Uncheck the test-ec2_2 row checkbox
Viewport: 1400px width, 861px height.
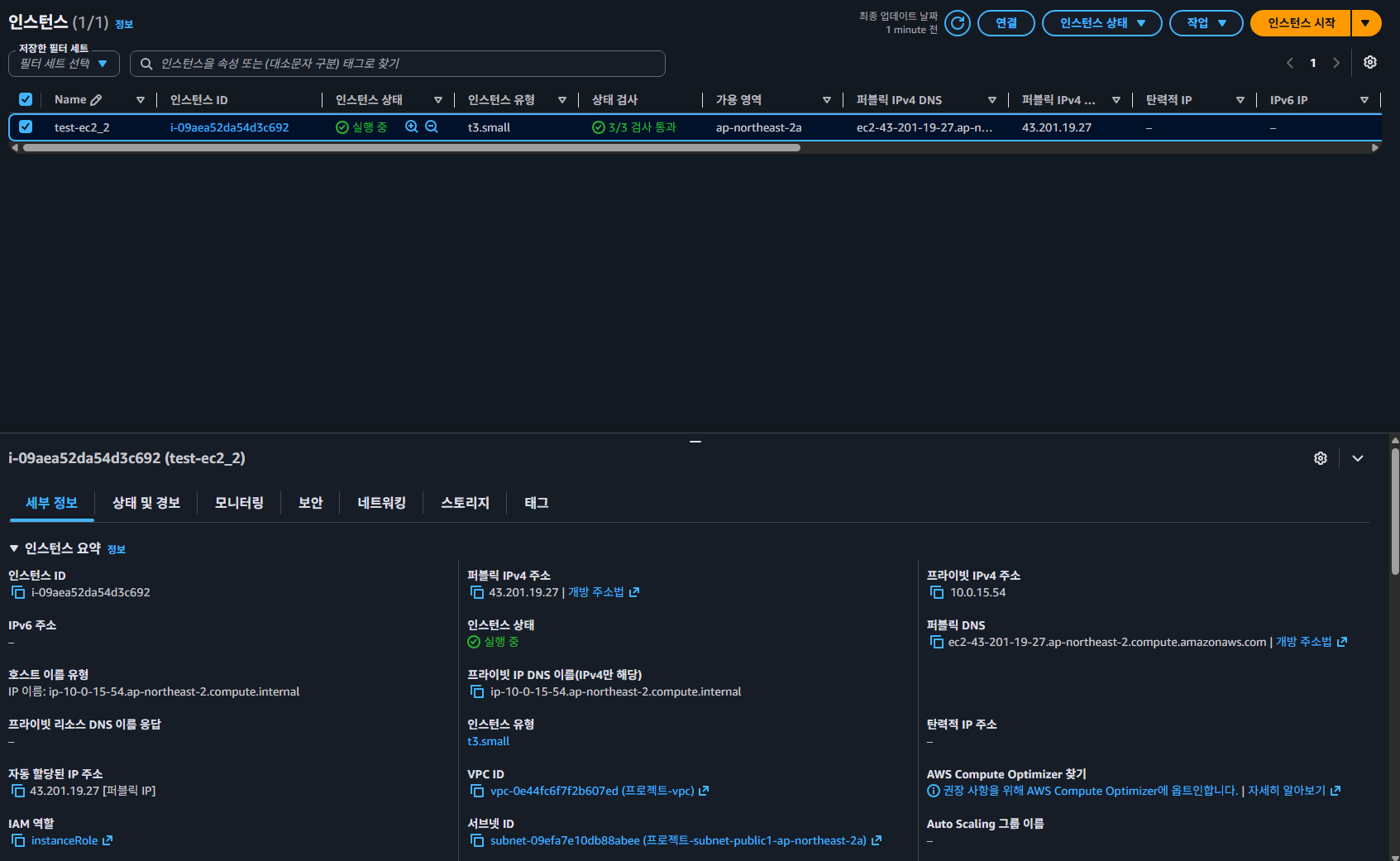tap(26, 127)
